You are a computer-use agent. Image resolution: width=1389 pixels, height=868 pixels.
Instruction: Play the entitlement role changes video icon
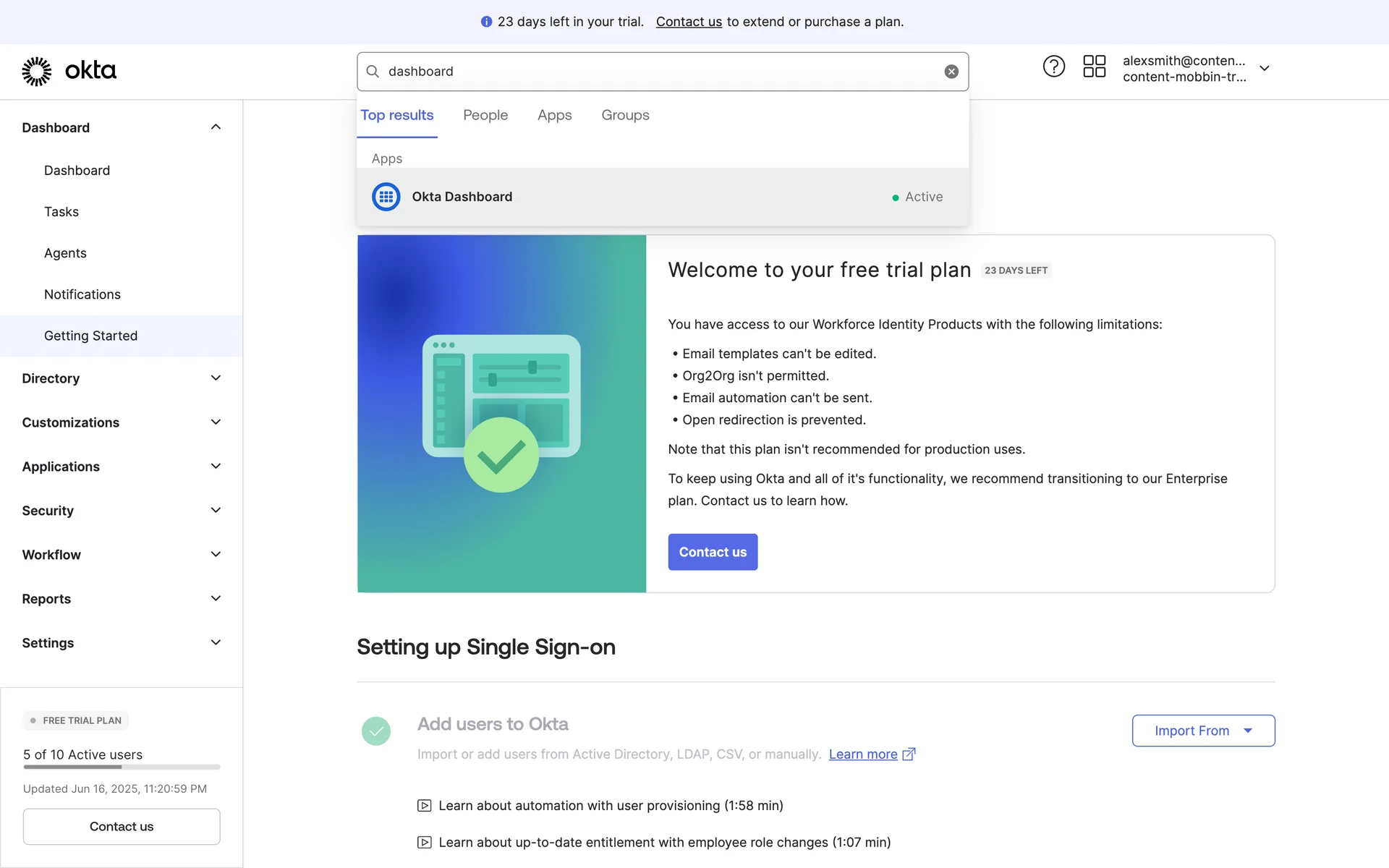click(x=425, y=843)
